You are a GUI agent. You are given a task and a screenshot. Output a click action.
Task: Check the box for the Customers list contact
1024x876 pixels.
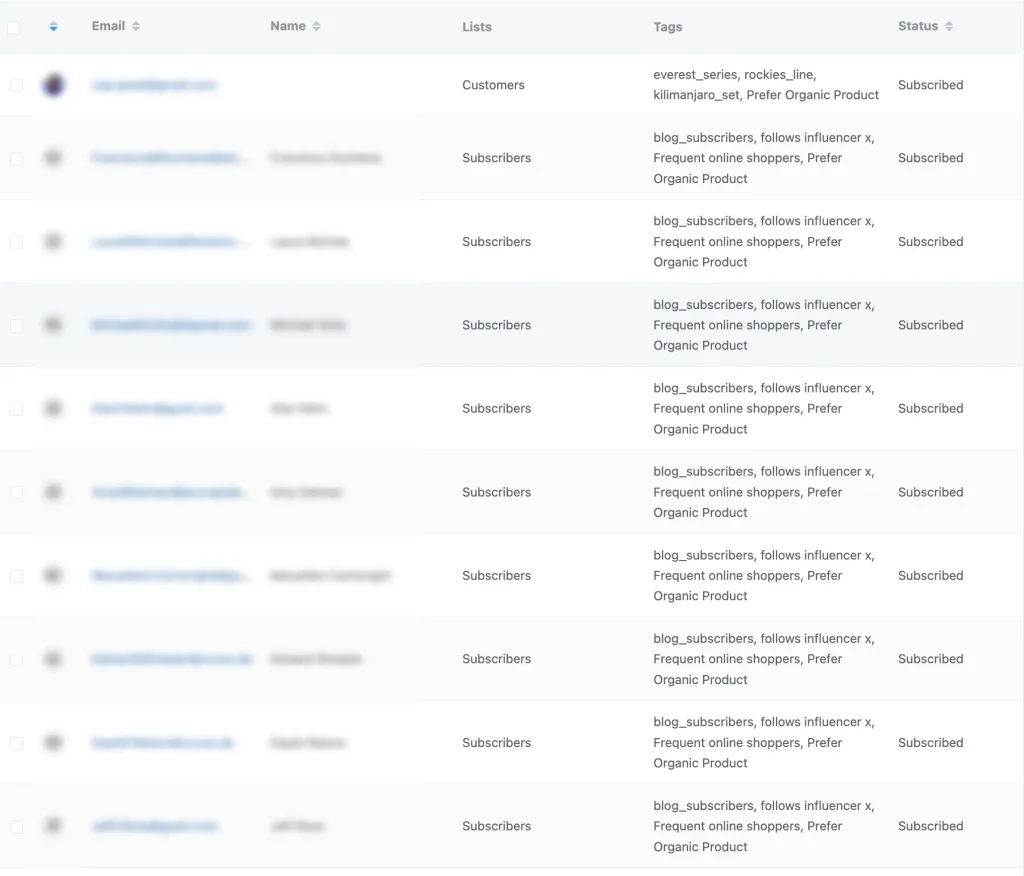click(16, 86)
